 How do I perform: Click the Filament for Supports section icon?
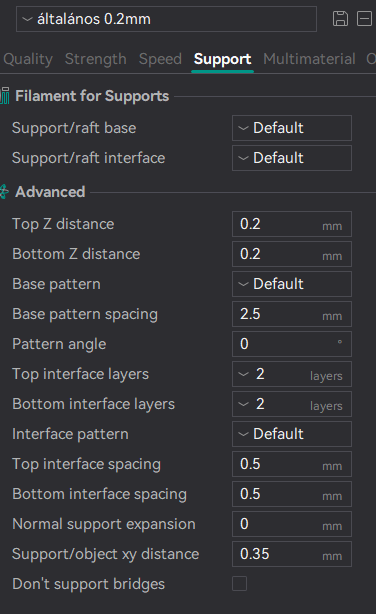[5, 96]
